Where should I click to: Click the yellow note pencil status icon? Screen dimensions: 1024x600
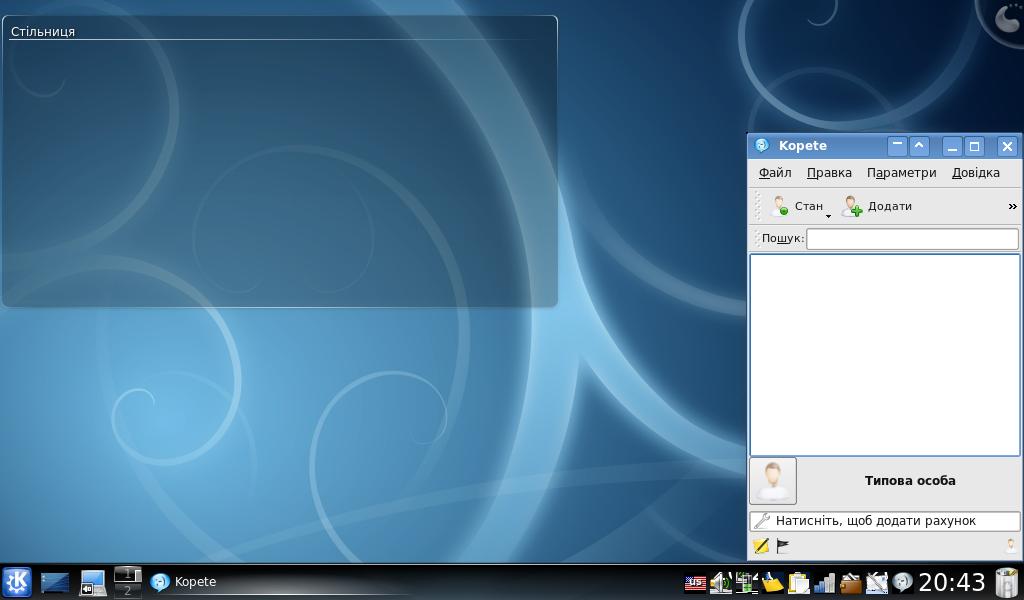pyautogui.click(x=761, y=546)
